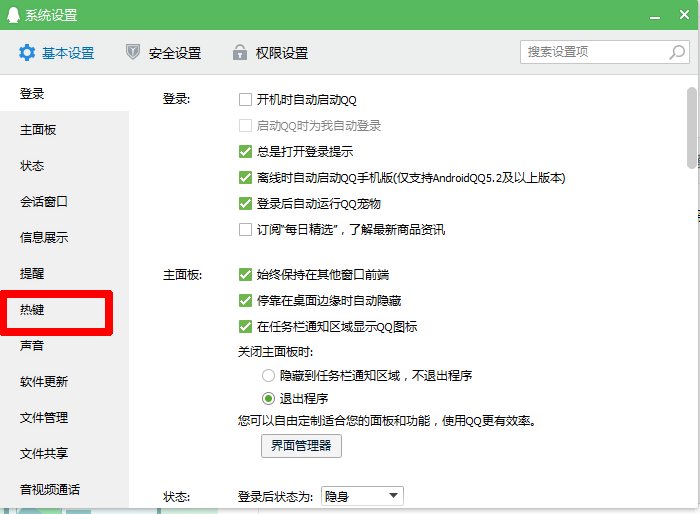Uncheck 登录后自动运行QQ宠物
The width and height of the screenshot is (700, 514).
(245, 204)
